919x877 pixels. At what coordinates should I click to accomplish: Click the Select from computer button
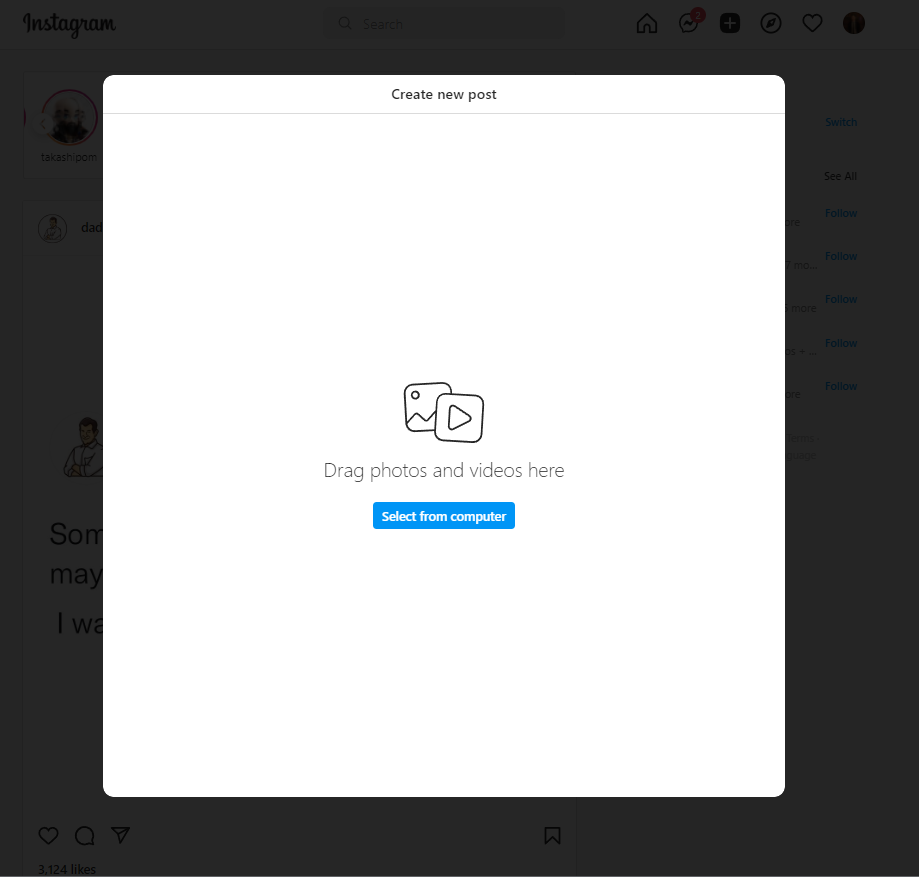(444, 516)
